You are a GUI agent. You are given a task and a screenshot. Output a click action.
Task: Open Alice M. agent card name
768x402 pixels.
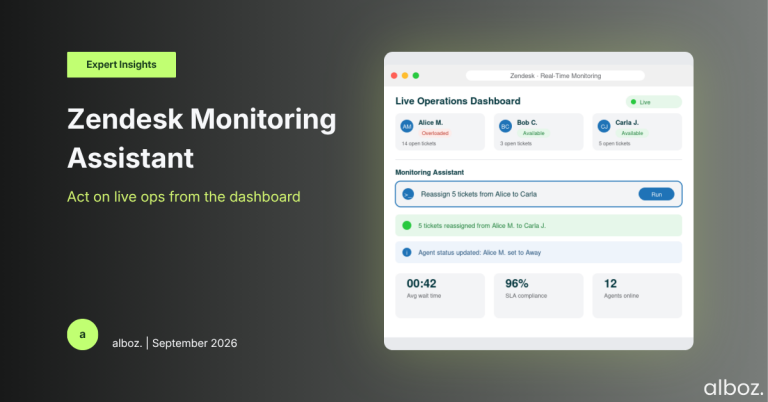click(x=431, y=122)
